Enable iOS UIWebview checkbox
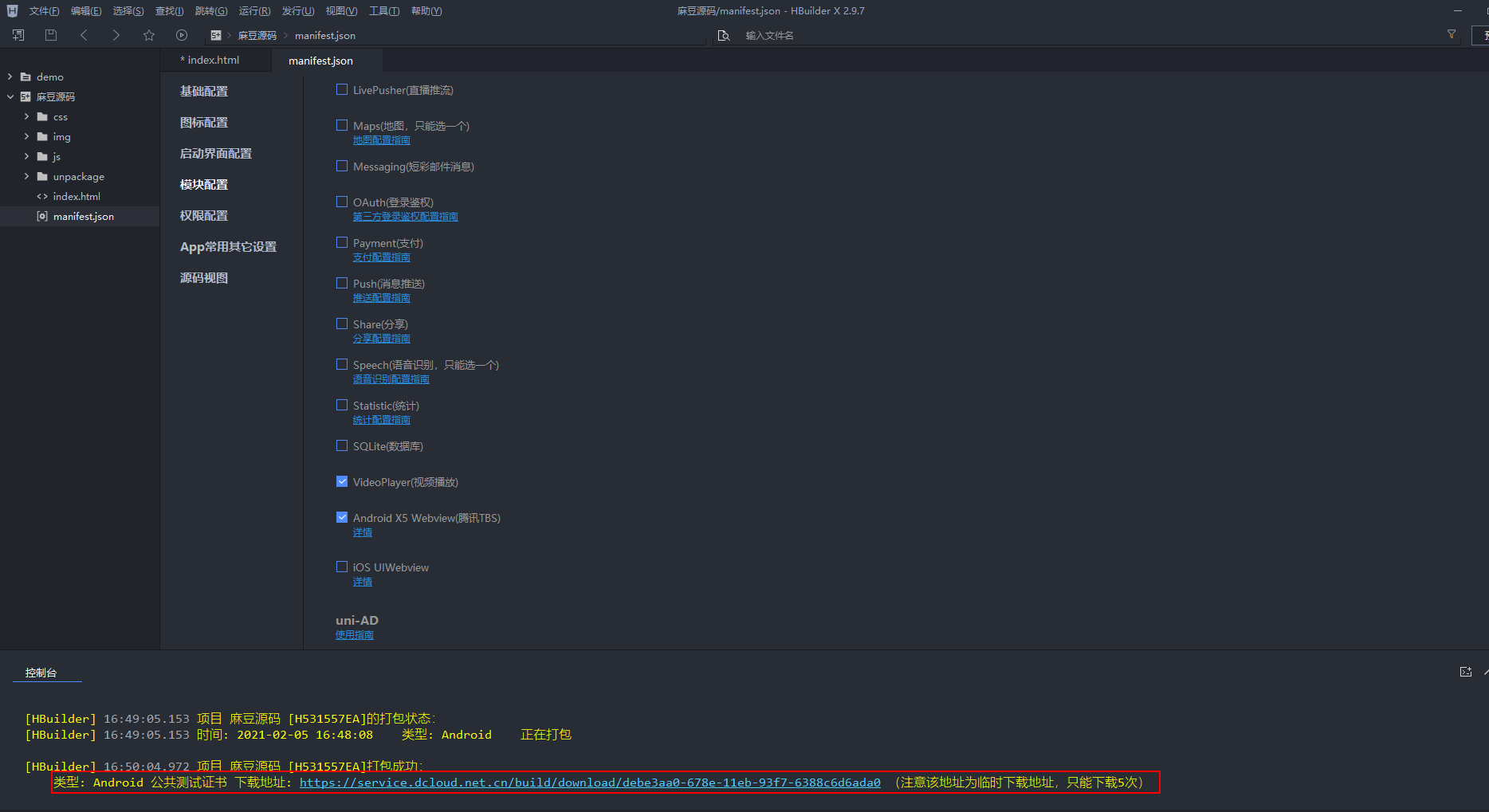This screenshot has width=1489, height=812. 342,567
